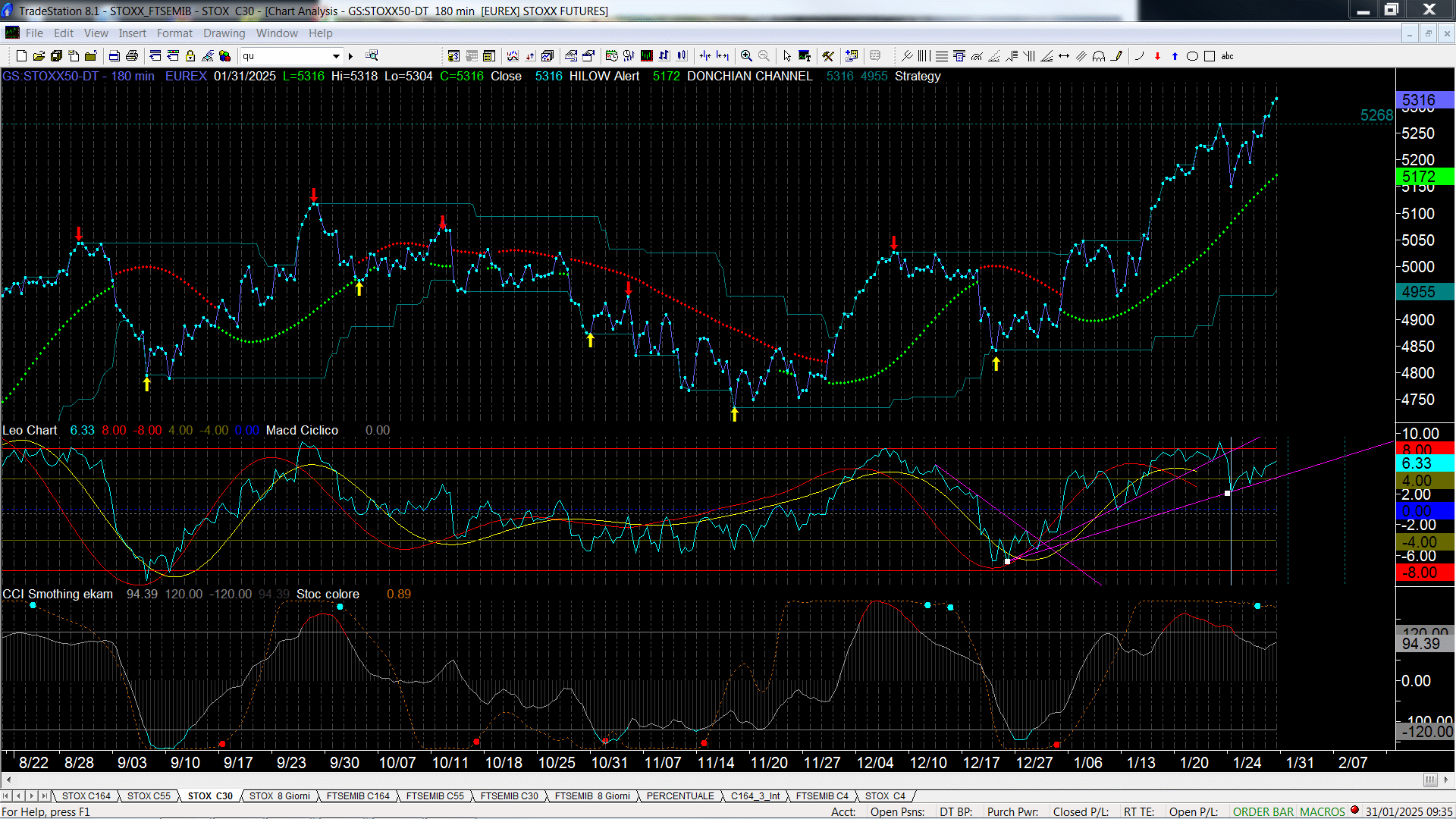Viewport: 1456px width, 819px height.
Task: Click the pencil drawing tool
Action: pos(1116,56)
